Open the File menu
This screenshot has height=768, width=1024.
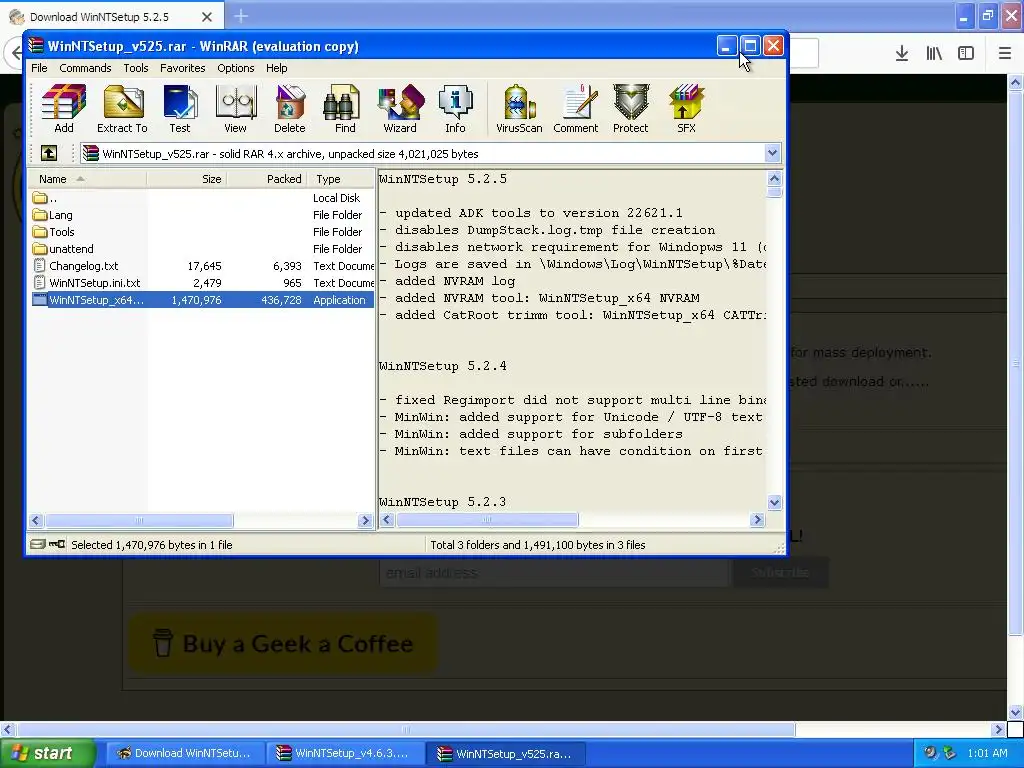pos(39,68)
